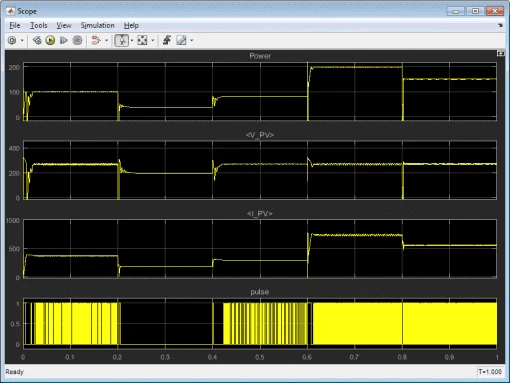Expand the Configuration Properties dropdown arrow
510x383 pixels.
point(22,40)
